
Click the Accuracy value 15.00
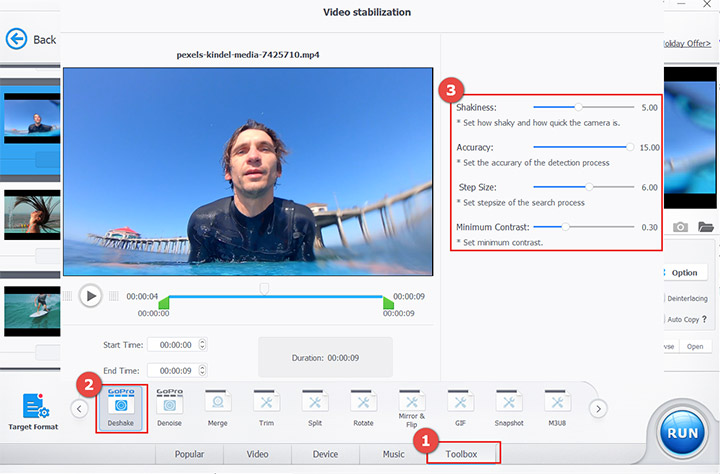point(649,147)
